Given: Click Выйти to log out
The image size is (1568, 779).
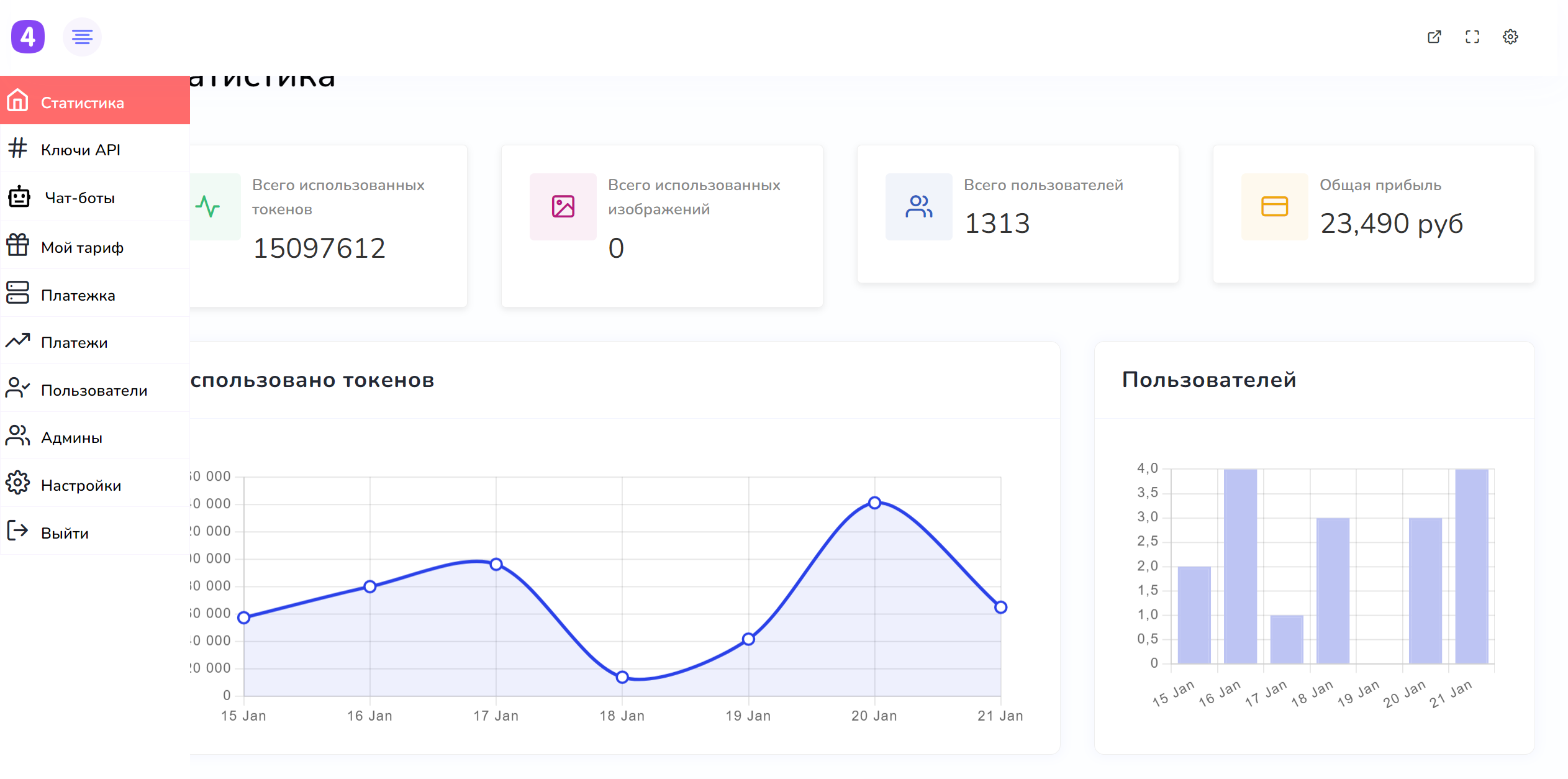Looking at the screenshot, I should tap(65, 533).
